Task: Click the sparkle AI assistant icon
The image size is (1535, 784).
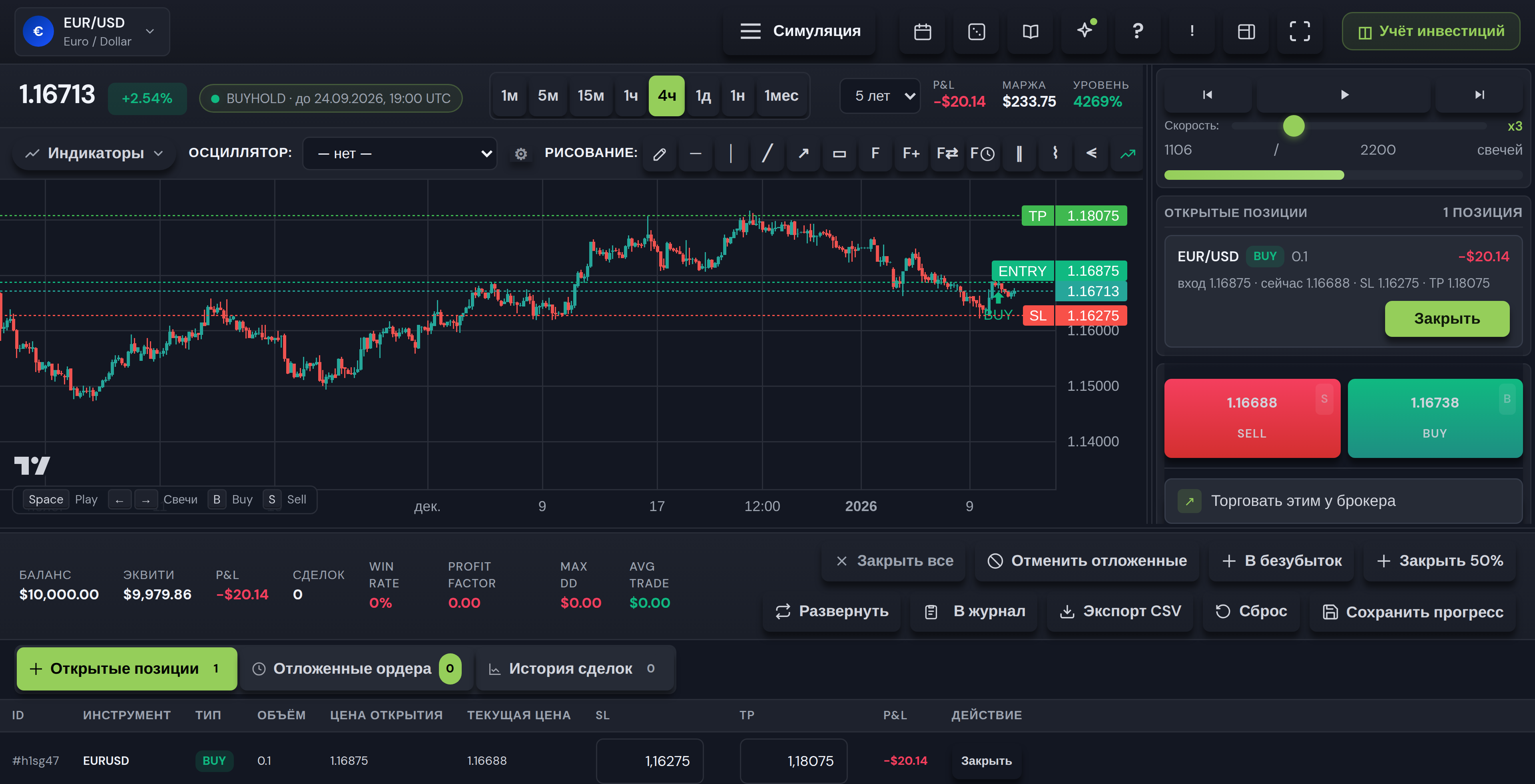Action: [1084, 31]
